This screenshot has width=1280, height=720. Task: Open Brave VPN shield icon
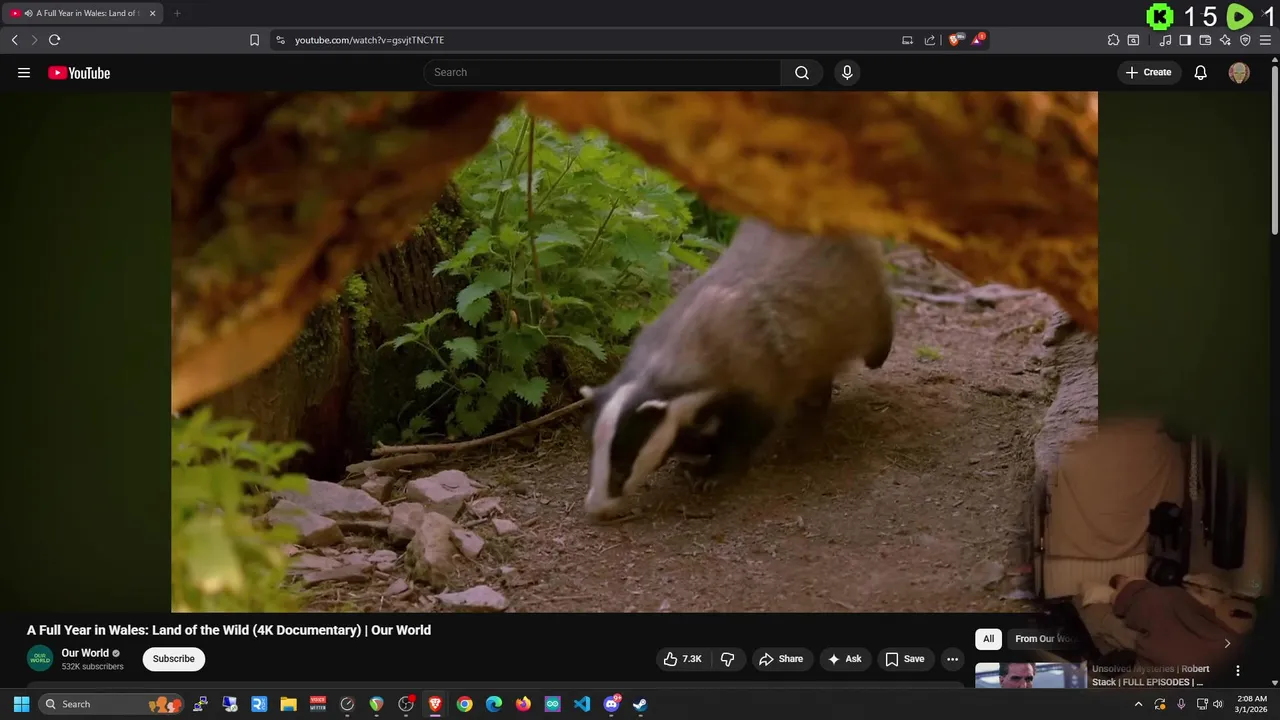pyautogui.click(x=1245, y=40)
